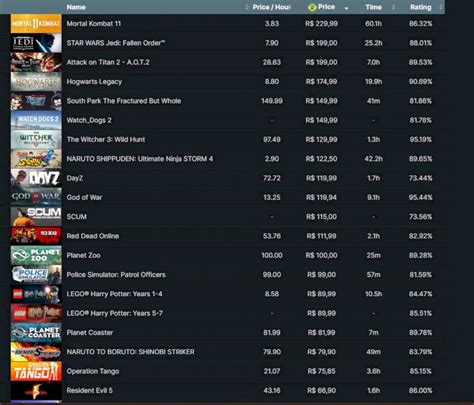Select the name 'Red Dead Online'
The image size is (474, 405).
[x=93, y=236]
